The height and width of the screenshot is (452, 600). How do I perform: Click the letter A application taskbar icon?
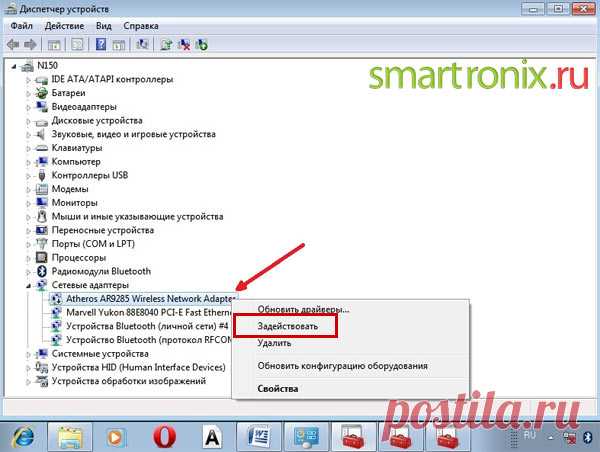212,437
